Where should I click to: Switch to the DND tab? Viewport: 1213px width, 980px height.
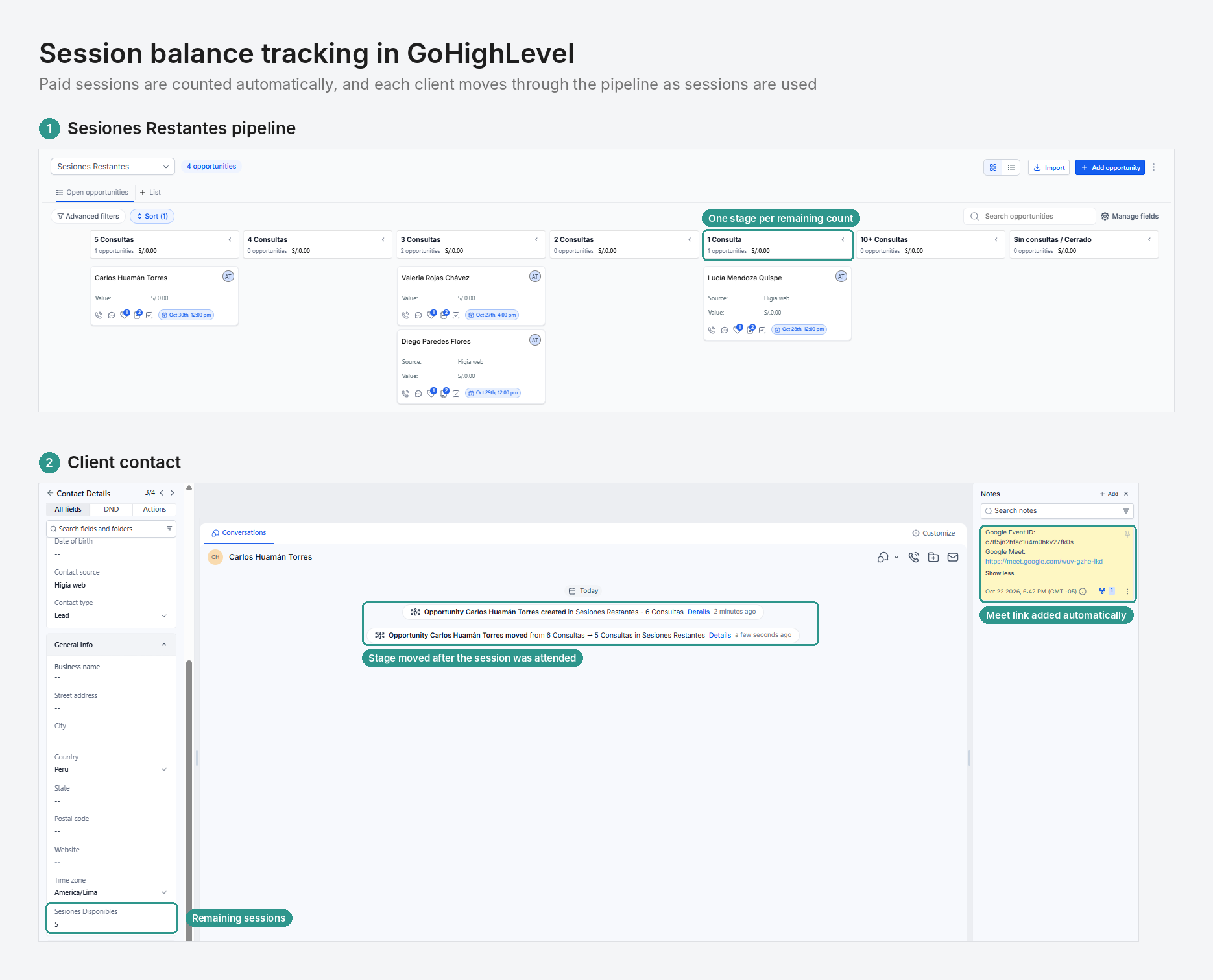112,510
